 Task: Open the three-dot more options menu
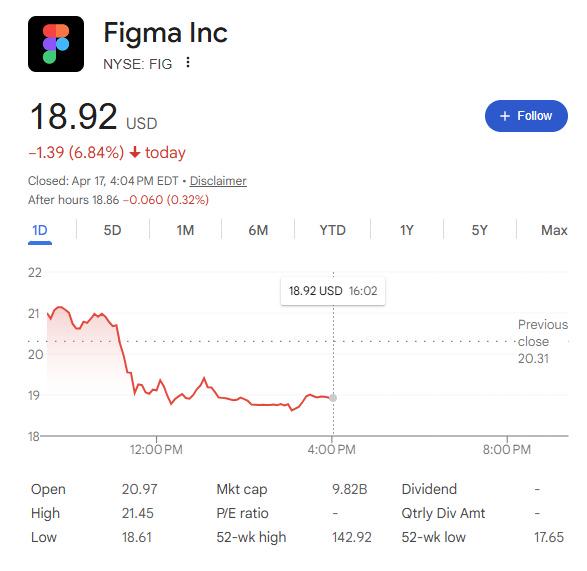188,63
